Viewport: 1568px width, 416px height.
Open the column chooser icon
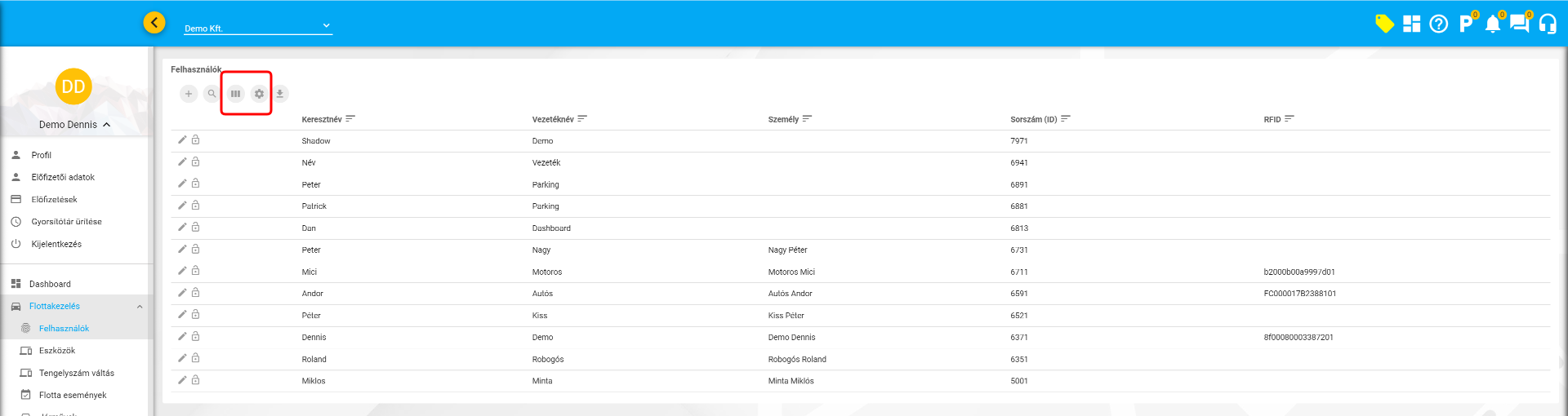pyautogui.click(x=235, y=94)
